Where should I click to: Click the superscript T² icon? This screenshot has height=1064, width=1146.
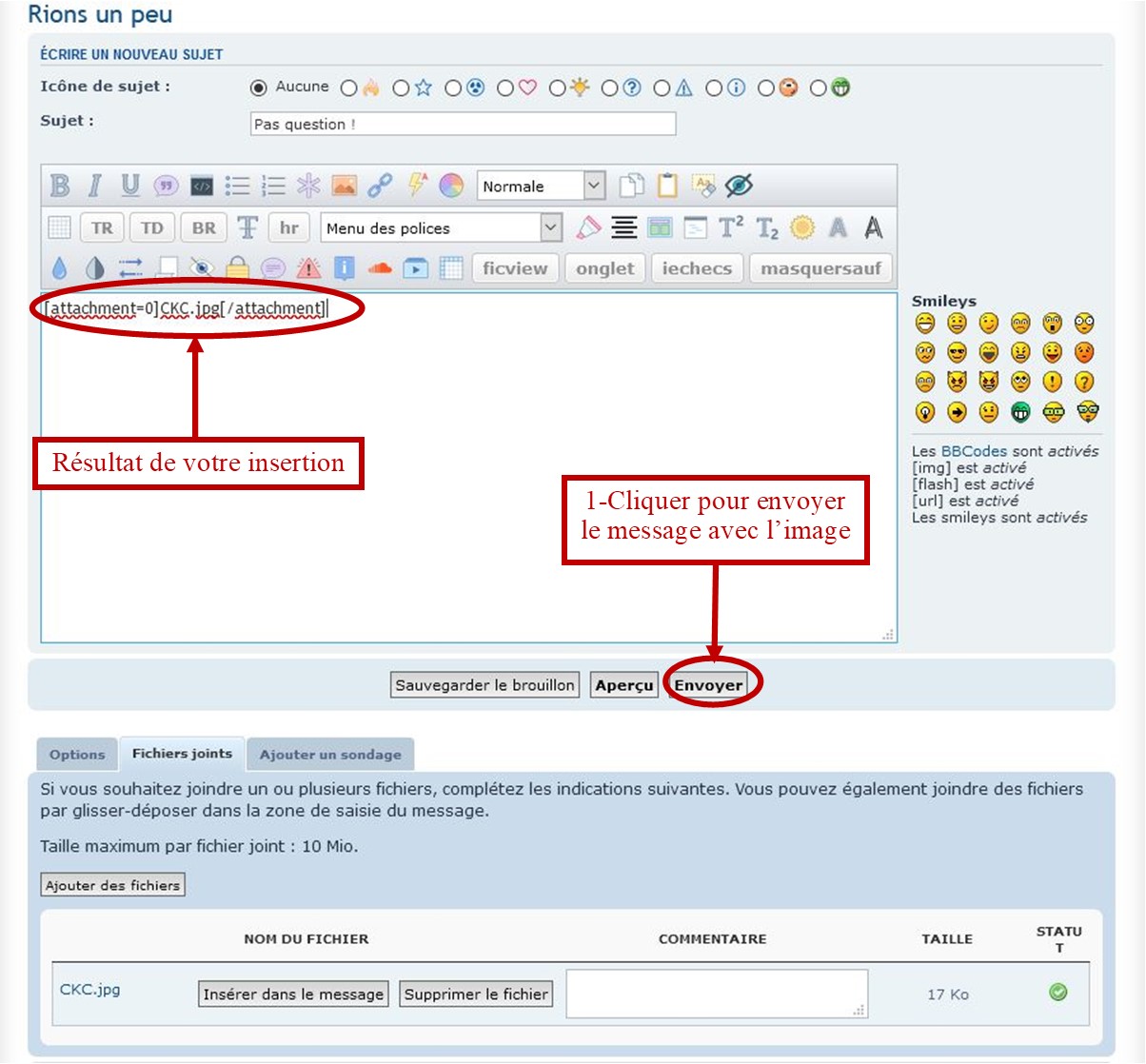[731, 227]
